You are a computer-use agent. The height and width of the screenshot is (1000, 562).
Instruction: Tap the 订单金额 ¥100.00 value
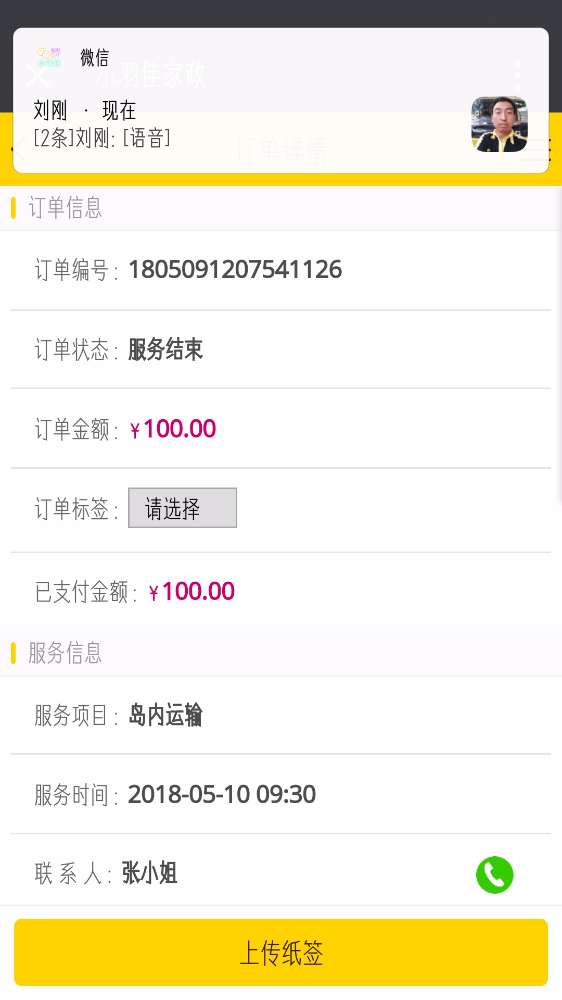[173, 429]
